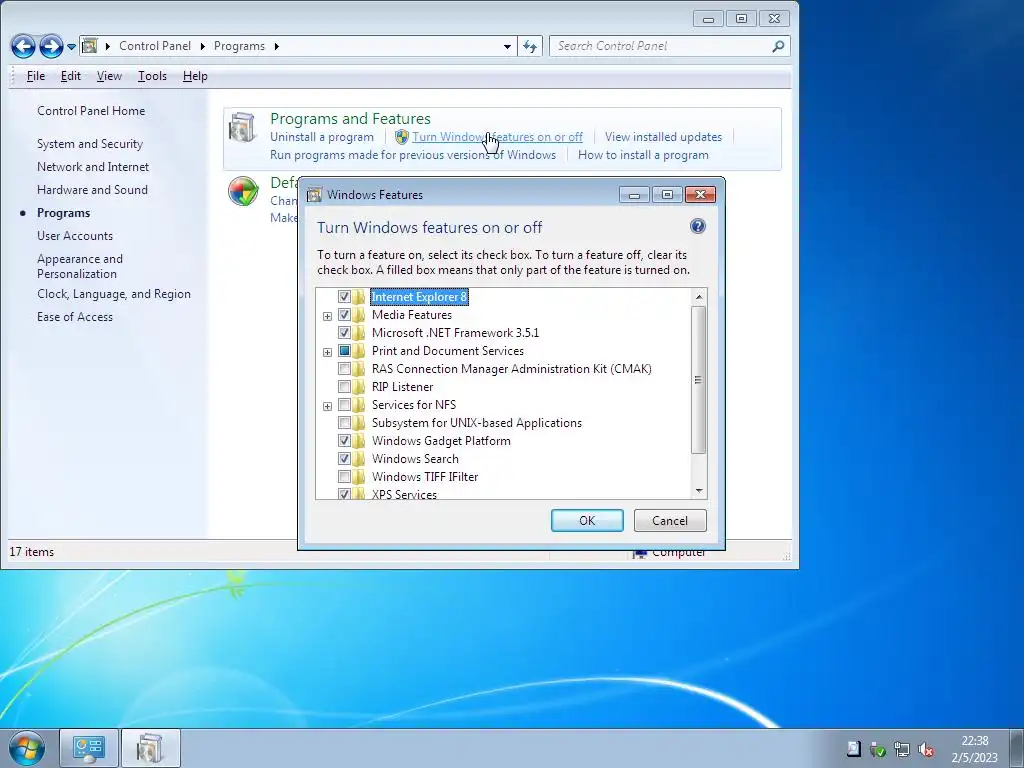Image resolution: width=1024 pixels, height=768 pixels.
Task: Open recent pages dropdown beside Forward arrow
Action: 71,46
